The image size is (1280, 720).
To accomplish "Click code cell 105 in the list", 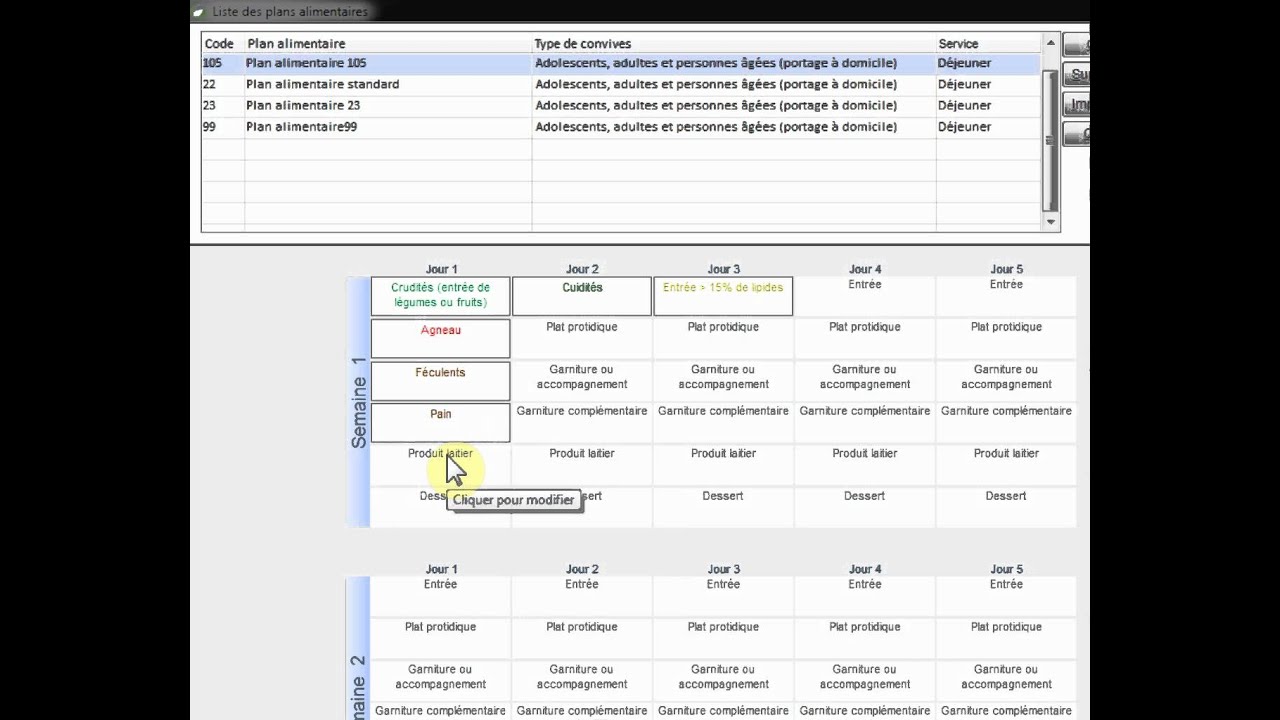I will (x=222, y=63).
